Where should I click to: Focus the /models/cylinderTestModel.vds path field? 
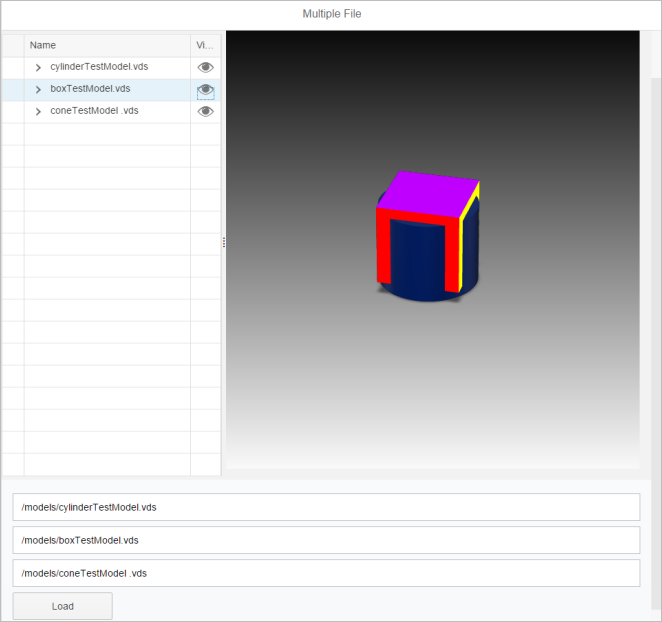(326, 507)
